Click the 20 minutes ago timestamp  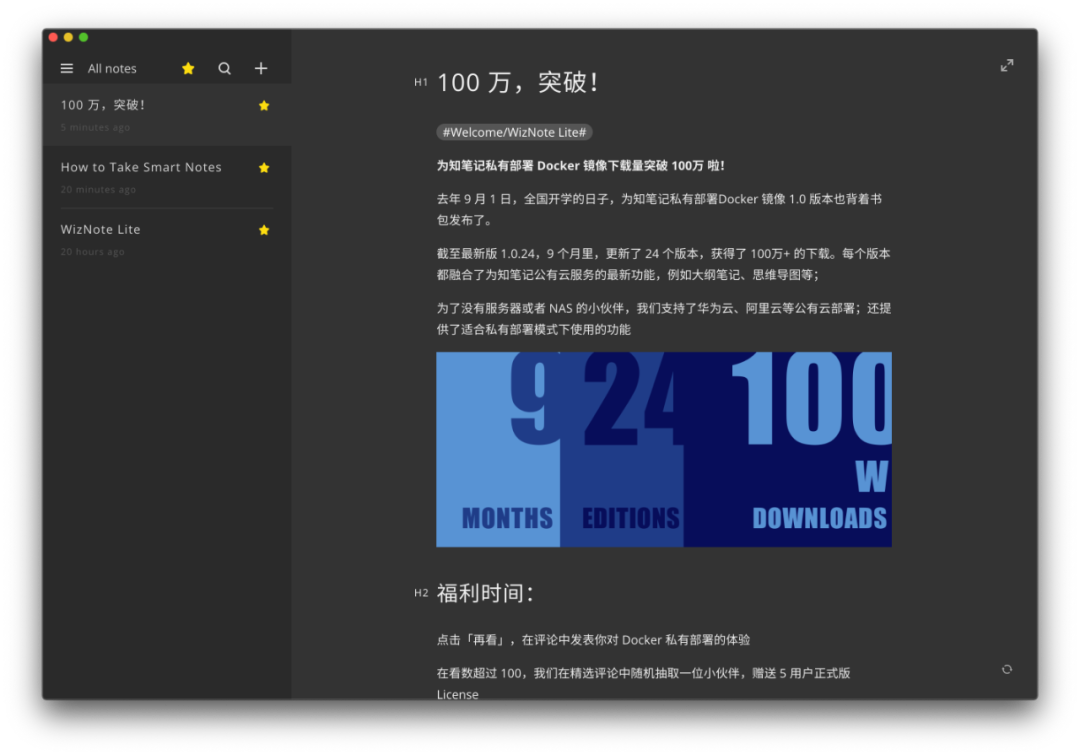coord(98,189)
